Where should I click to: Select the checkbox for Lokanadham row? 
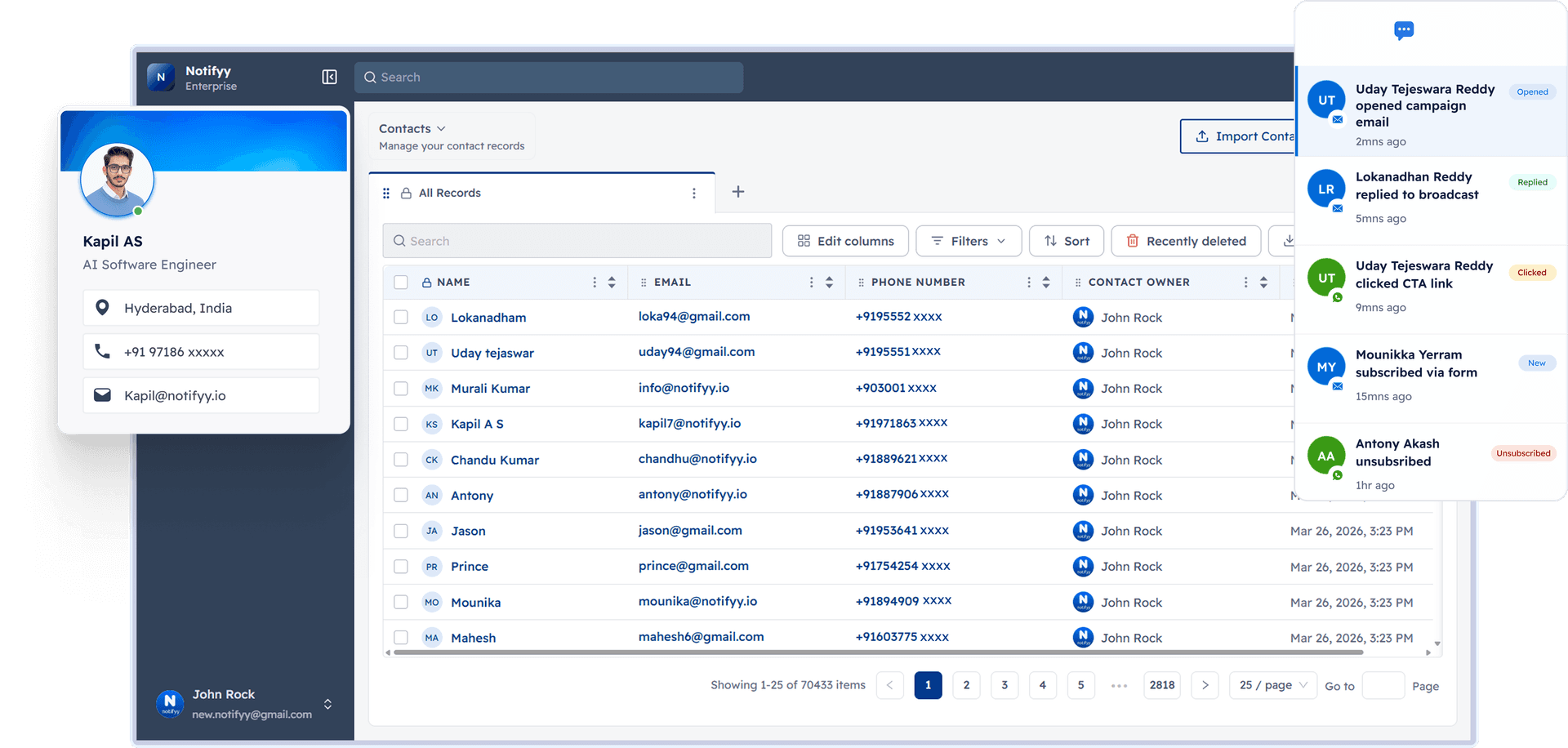click(400, 317)
